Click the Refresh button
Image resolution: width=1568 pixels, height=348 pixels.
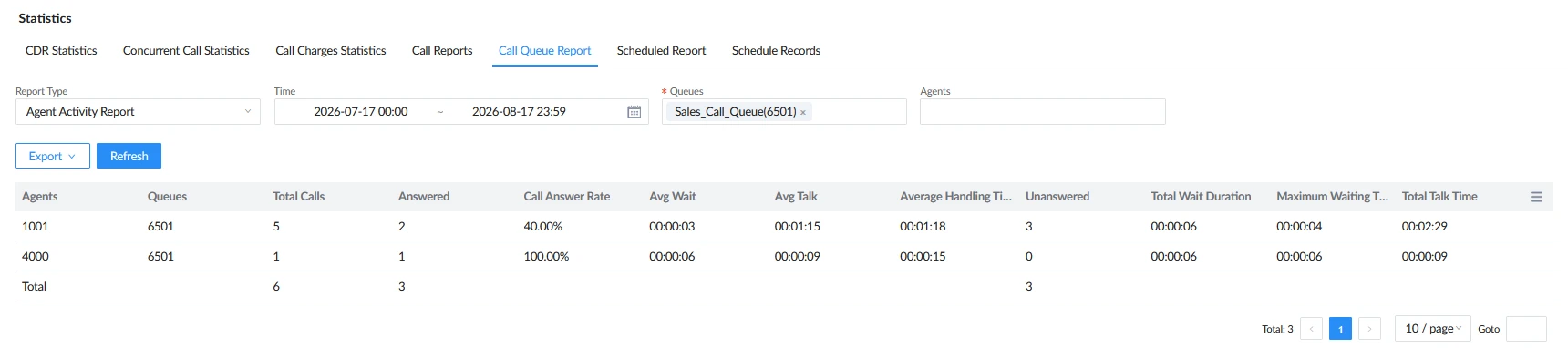tap(129, 156)
